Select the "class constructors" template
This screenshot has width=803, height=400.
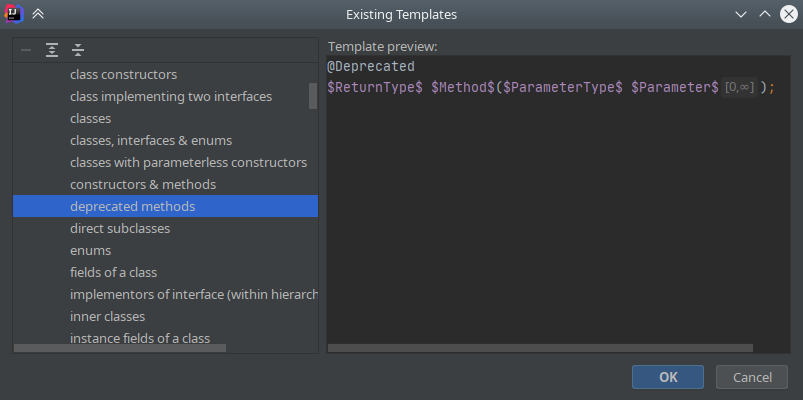pyautogui.click(x=123, y=74)
